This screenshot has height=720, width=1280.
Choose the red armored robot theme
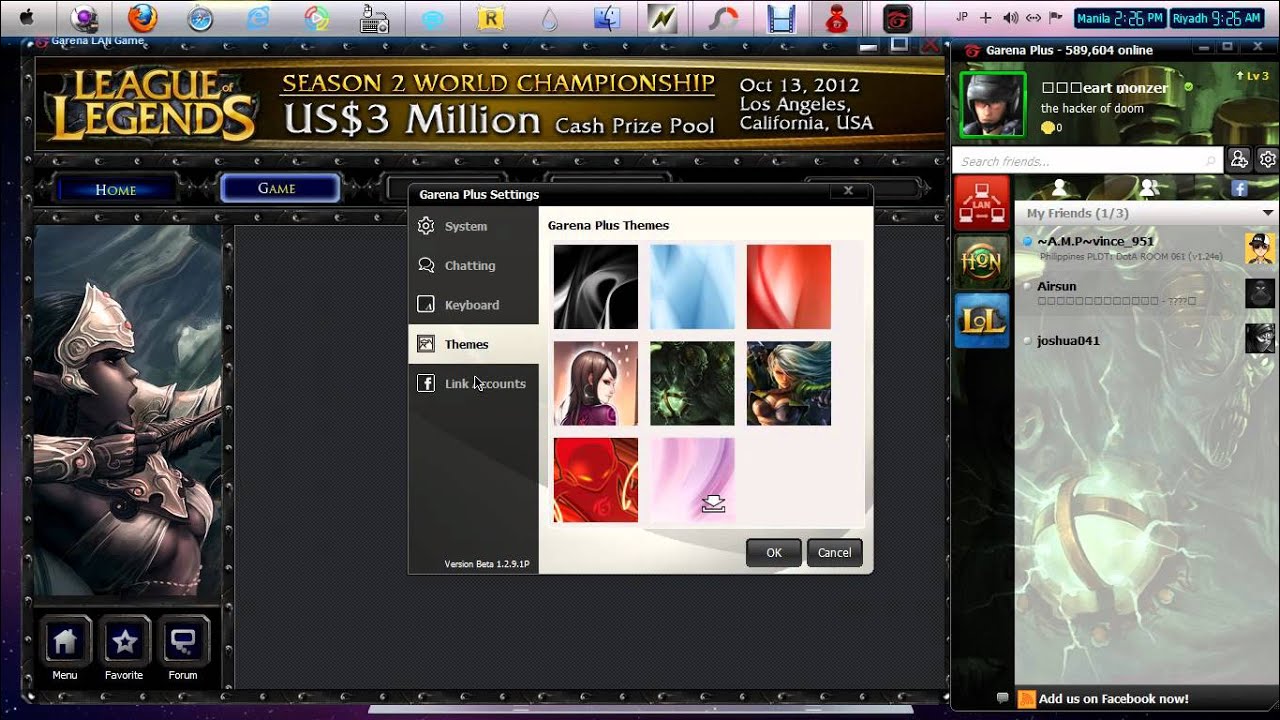click(596, 480)
